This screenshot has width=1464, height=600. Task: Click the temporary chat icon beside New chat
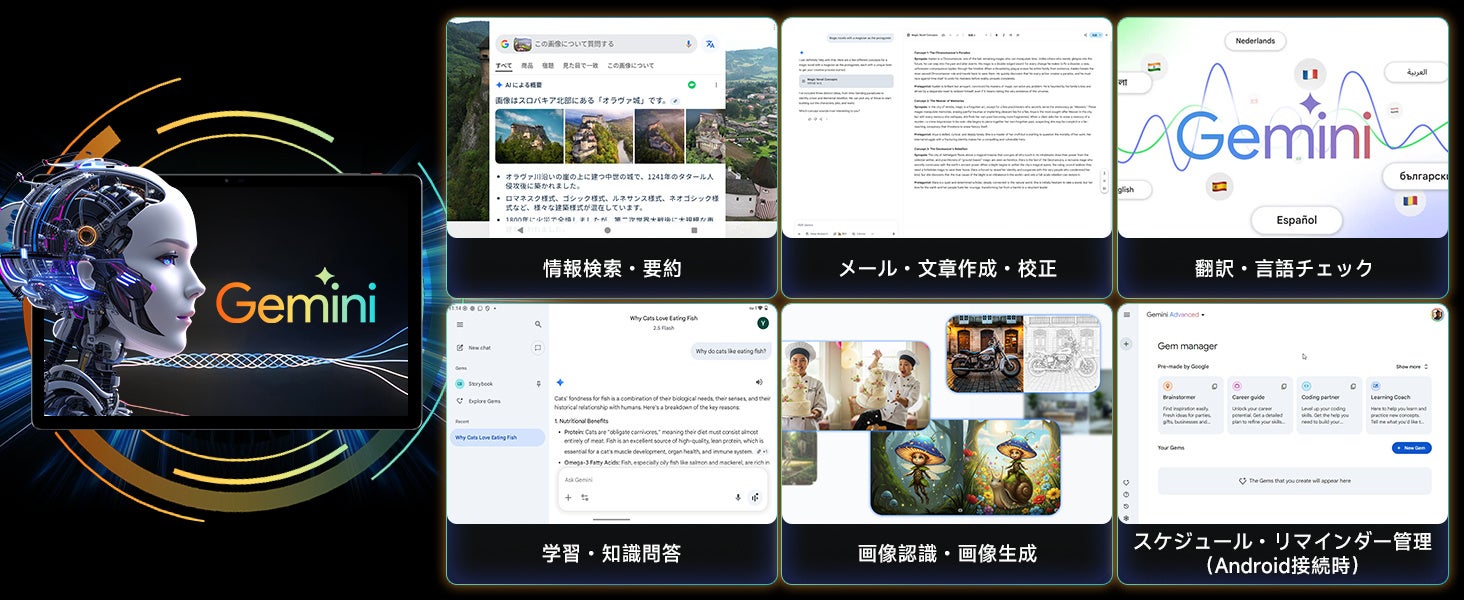click(x=538, y=348)
